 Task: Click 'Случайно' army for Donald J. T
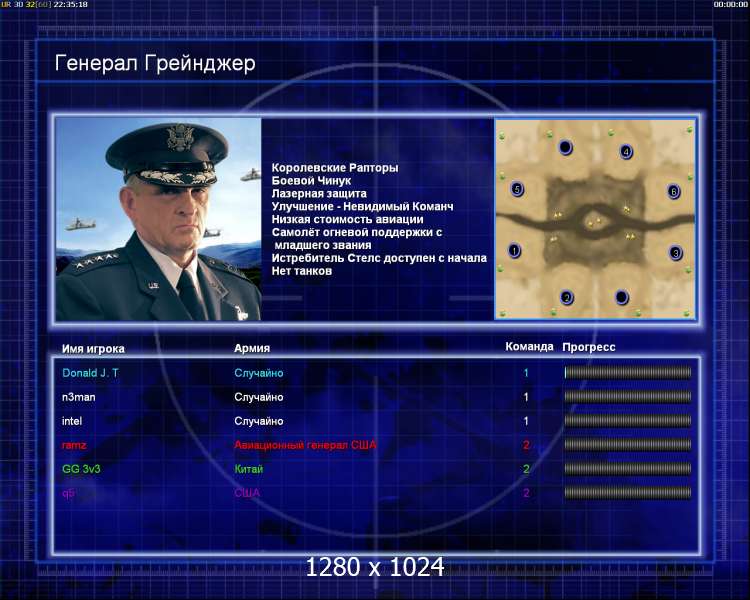click(x=259, y=373)
